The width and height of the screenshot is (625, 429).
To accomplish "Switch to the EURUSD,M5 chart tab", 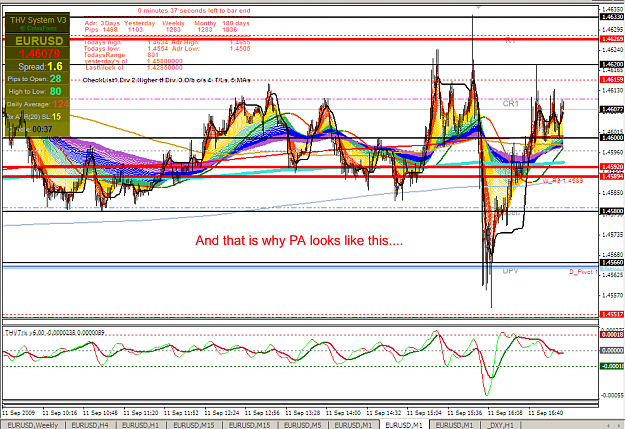I will point(302,425).
